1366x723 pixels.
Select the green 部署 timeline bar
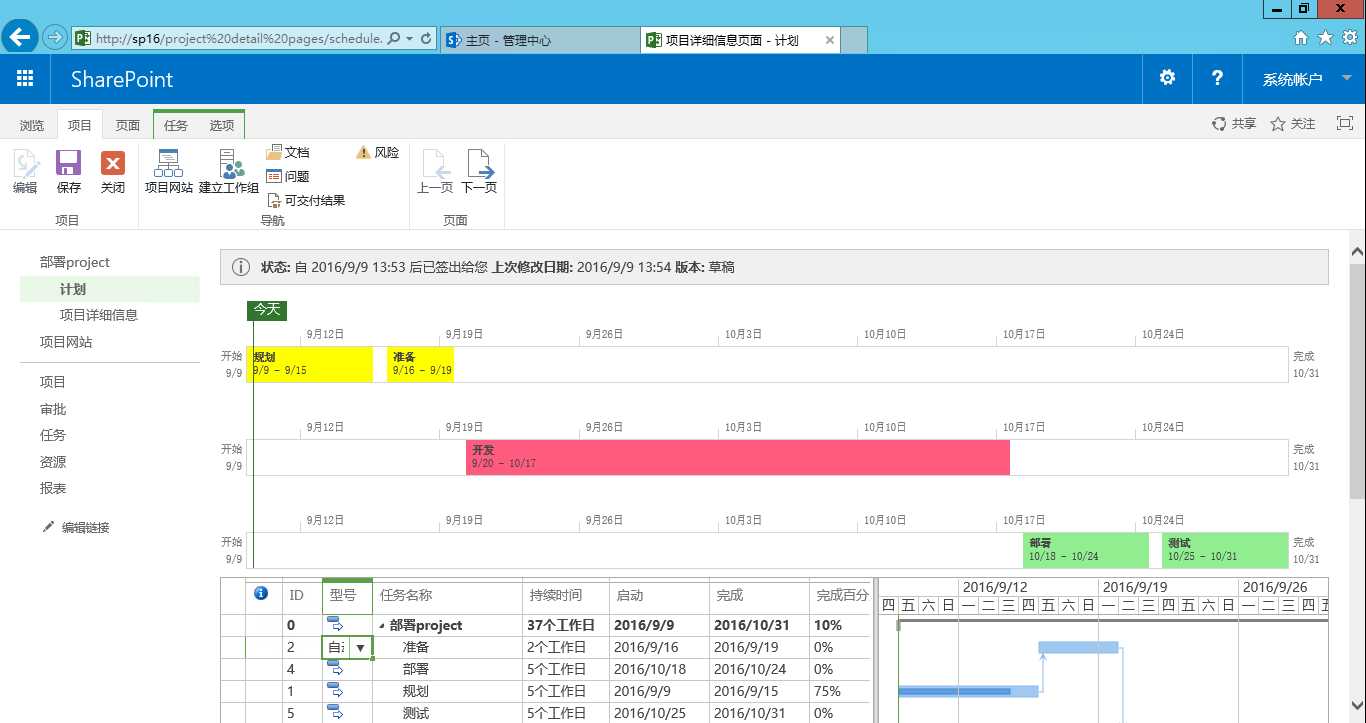coord(1086,550)
